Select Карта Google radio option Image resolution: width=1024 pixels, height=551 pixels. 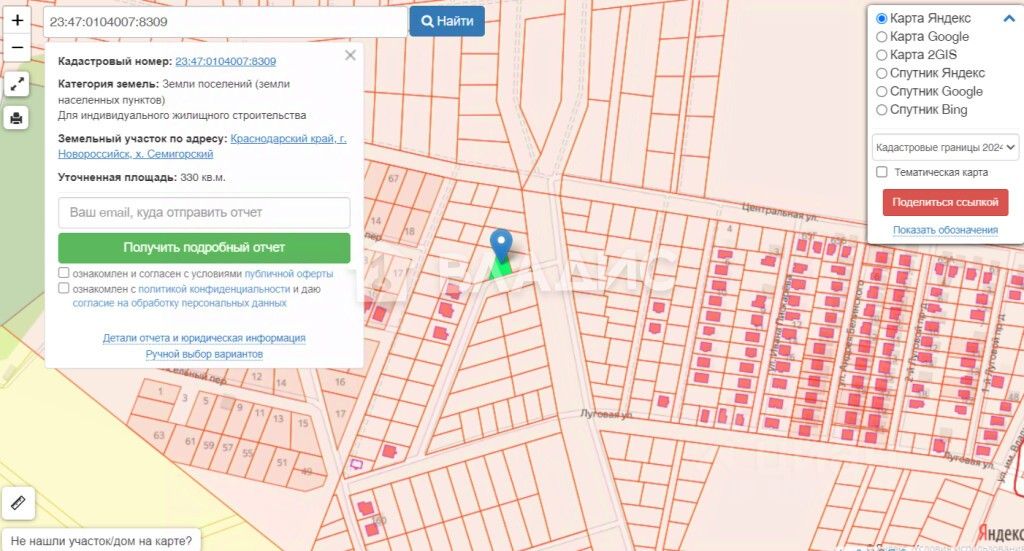(x=881, y=37)
